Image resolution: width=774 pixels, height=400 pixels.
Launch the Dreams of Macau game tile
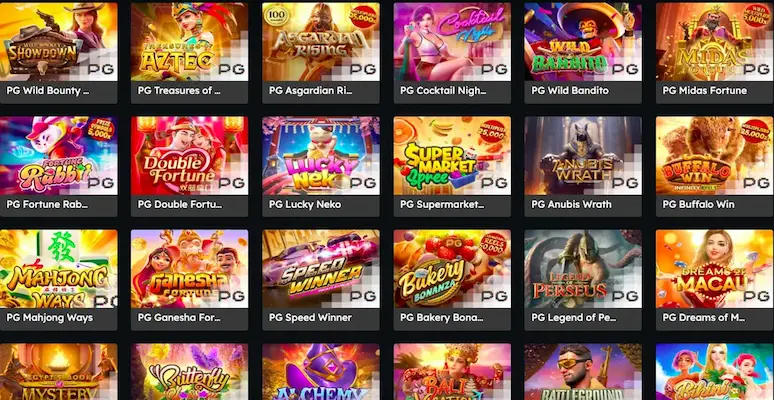(714, 269)
